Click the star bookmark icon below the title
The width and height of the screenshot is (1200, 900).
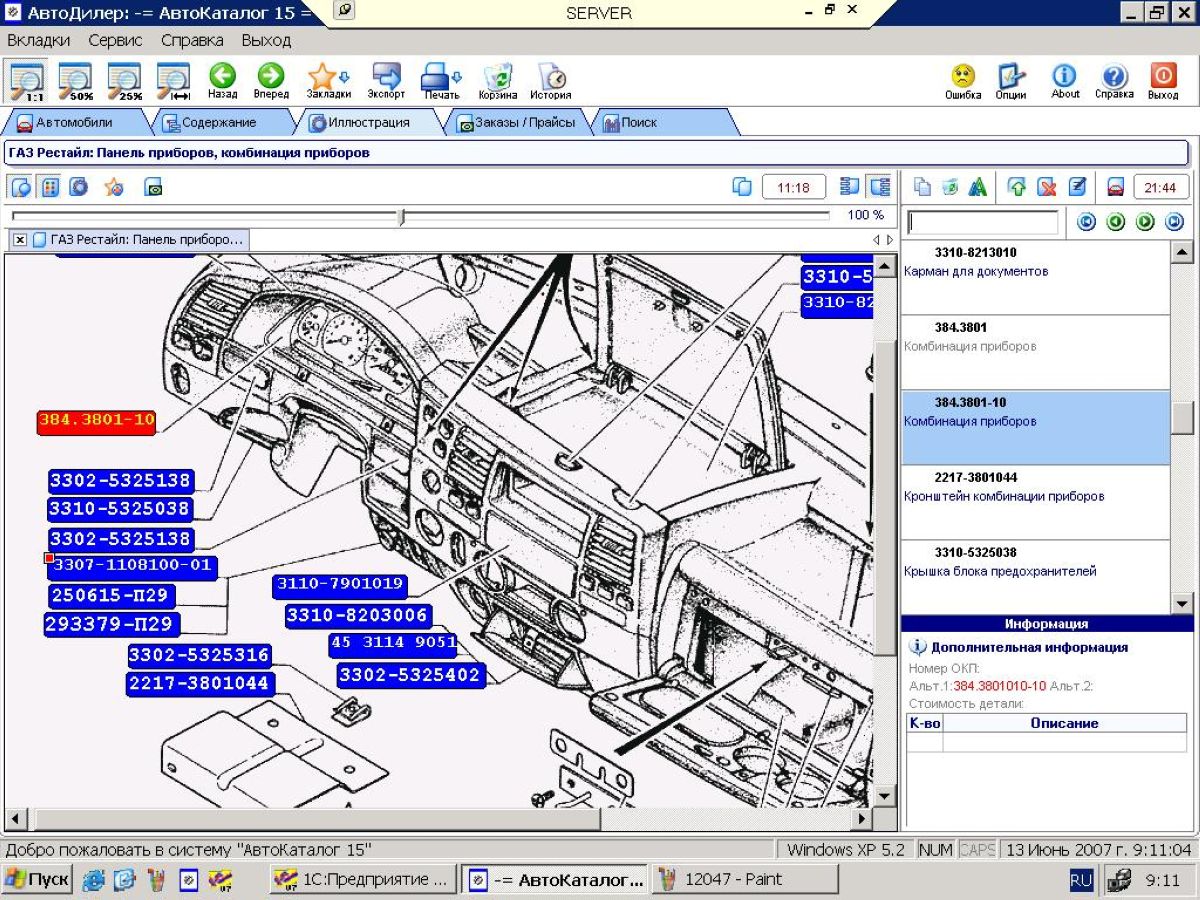(x=114, y=187)
